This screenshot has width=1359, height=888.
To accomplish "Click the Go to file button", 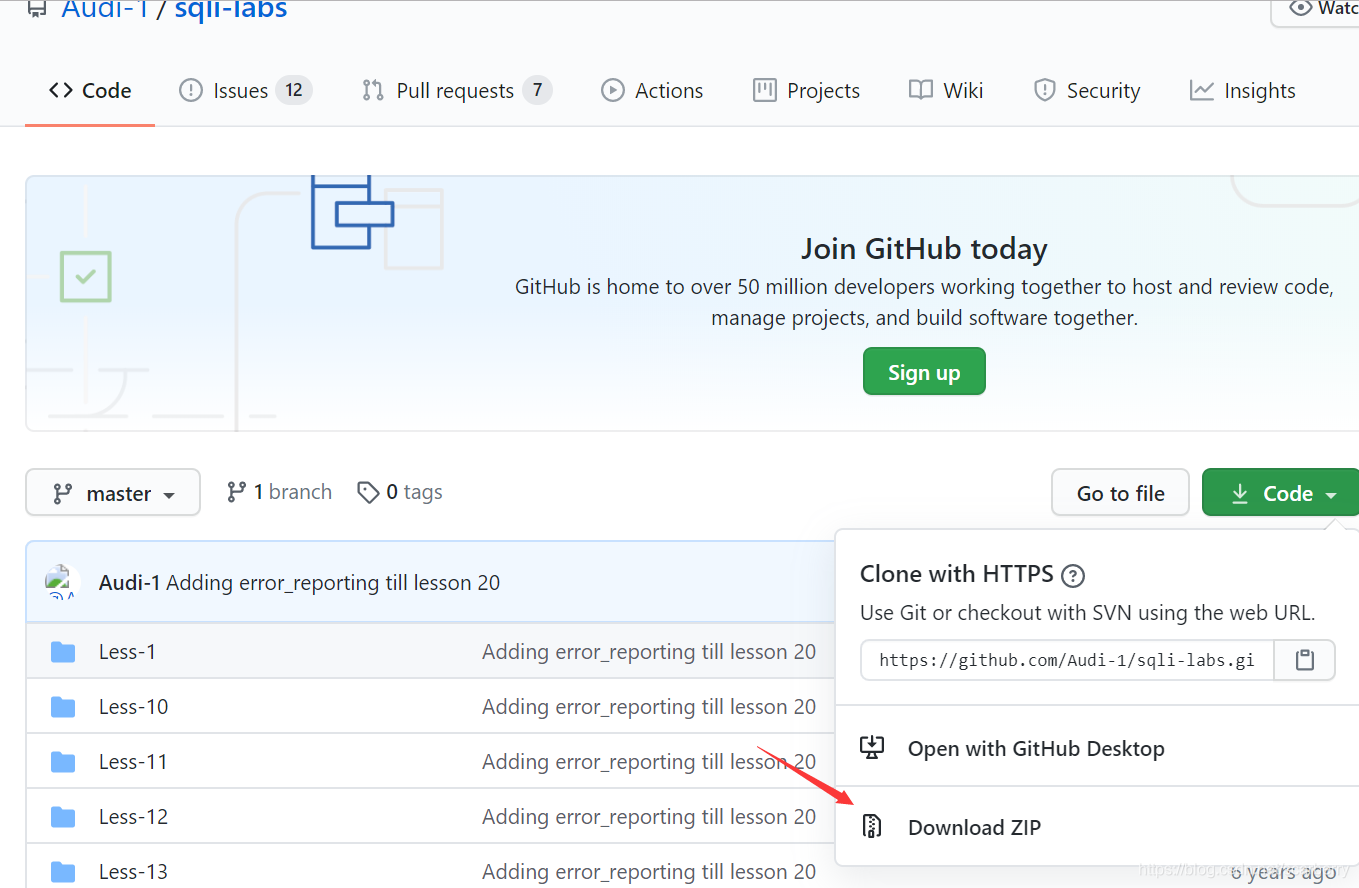I will pyautogui.click(x=1120, y=493).
